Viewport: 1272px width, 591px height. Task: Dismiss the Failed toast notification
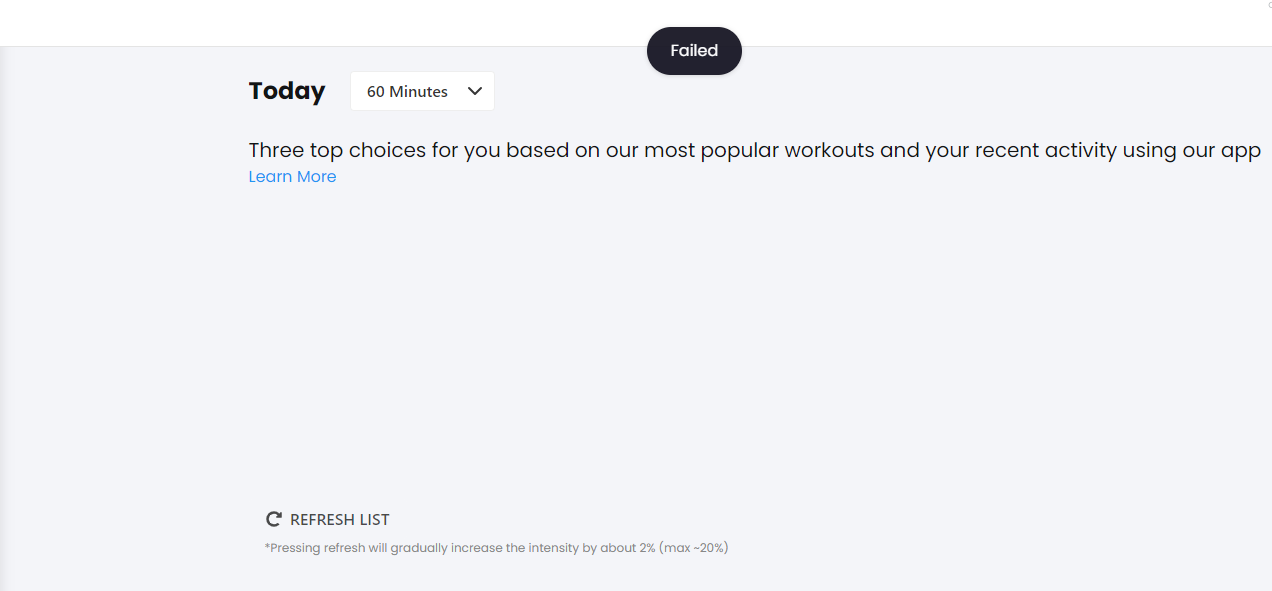pos(694,51)
